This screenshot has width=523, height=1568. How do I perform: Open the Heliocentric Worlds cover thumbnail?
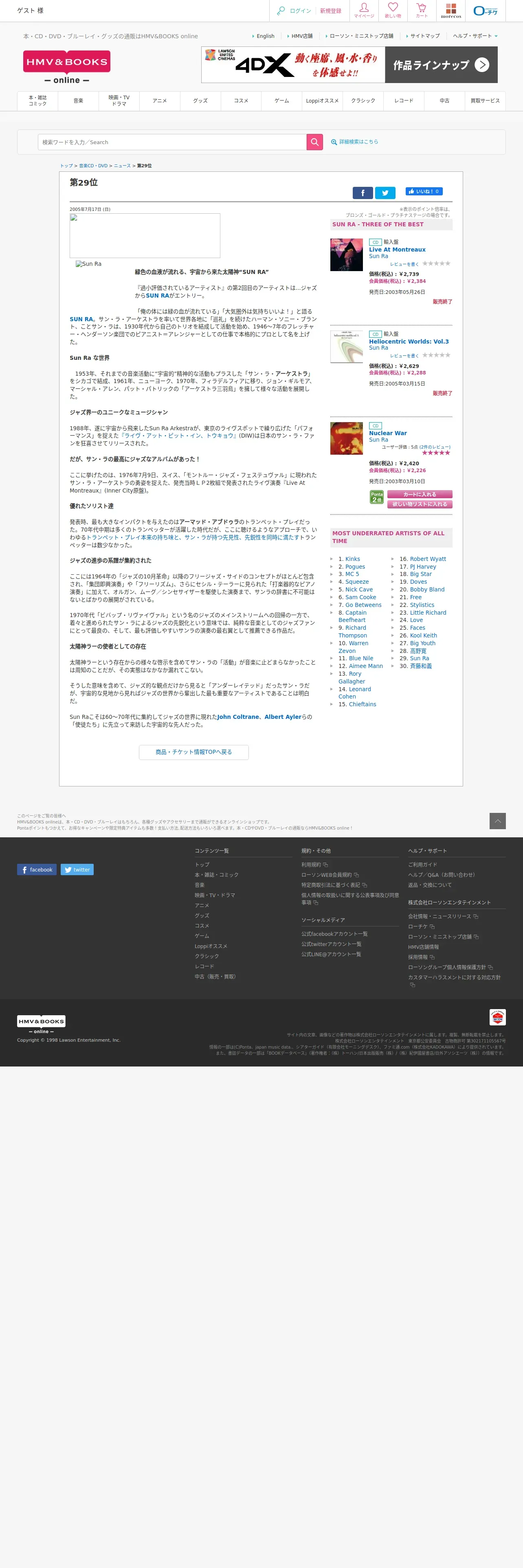point(347,346)
